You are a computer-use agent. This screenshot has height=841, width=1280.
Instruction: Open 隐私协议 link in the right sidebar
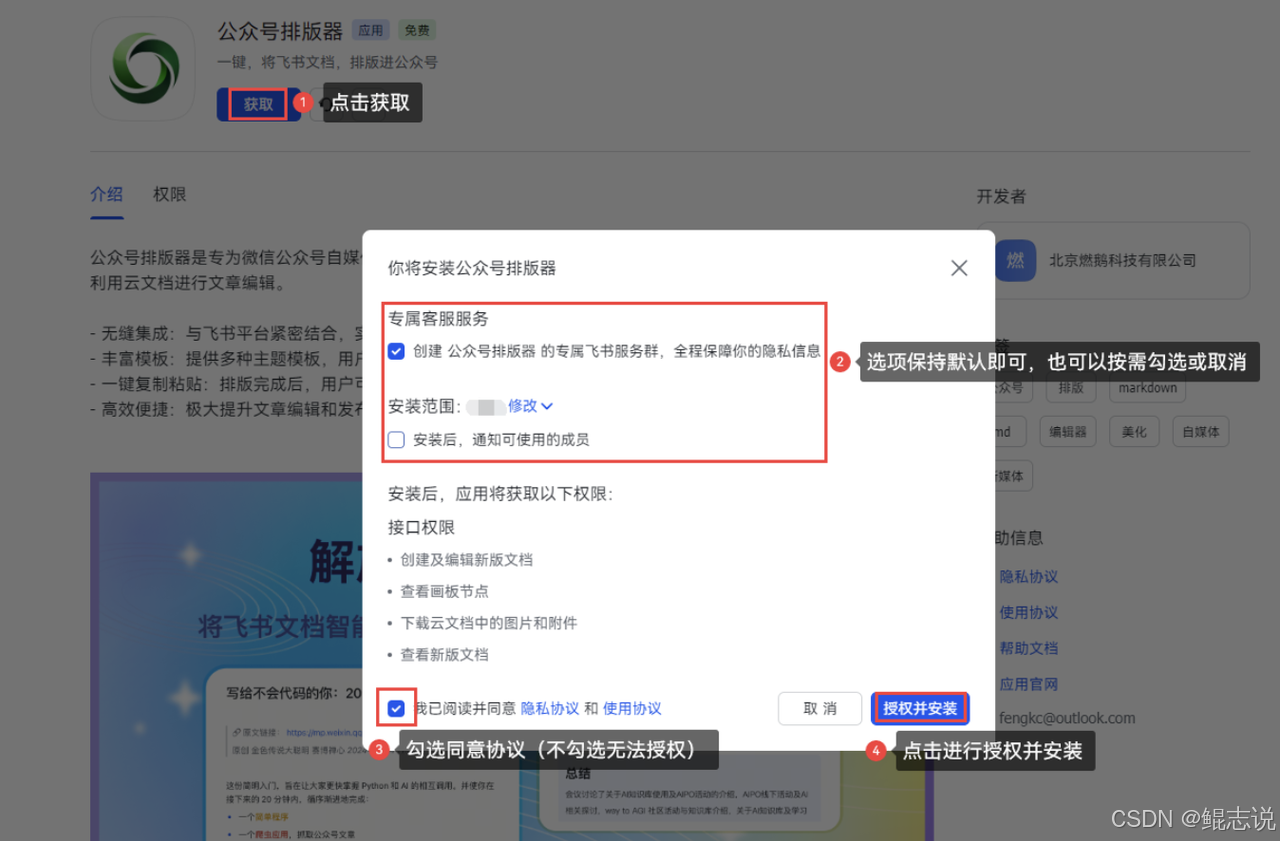[1029, 577]
